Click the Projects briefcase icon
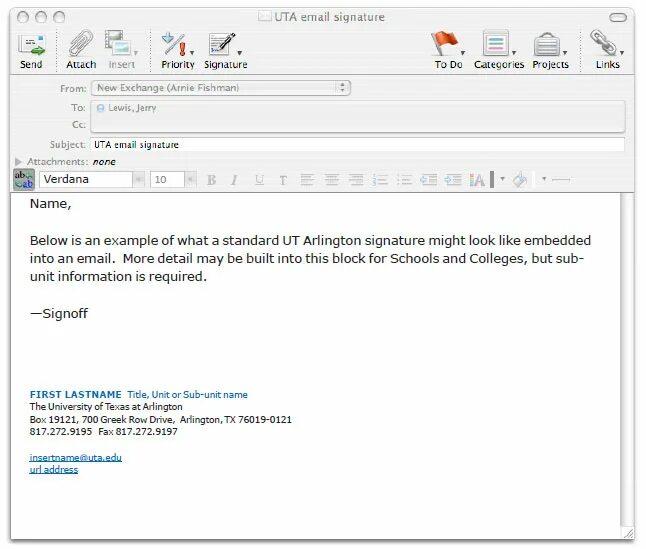Screen dimensions: 646x549 click(546, 44)
